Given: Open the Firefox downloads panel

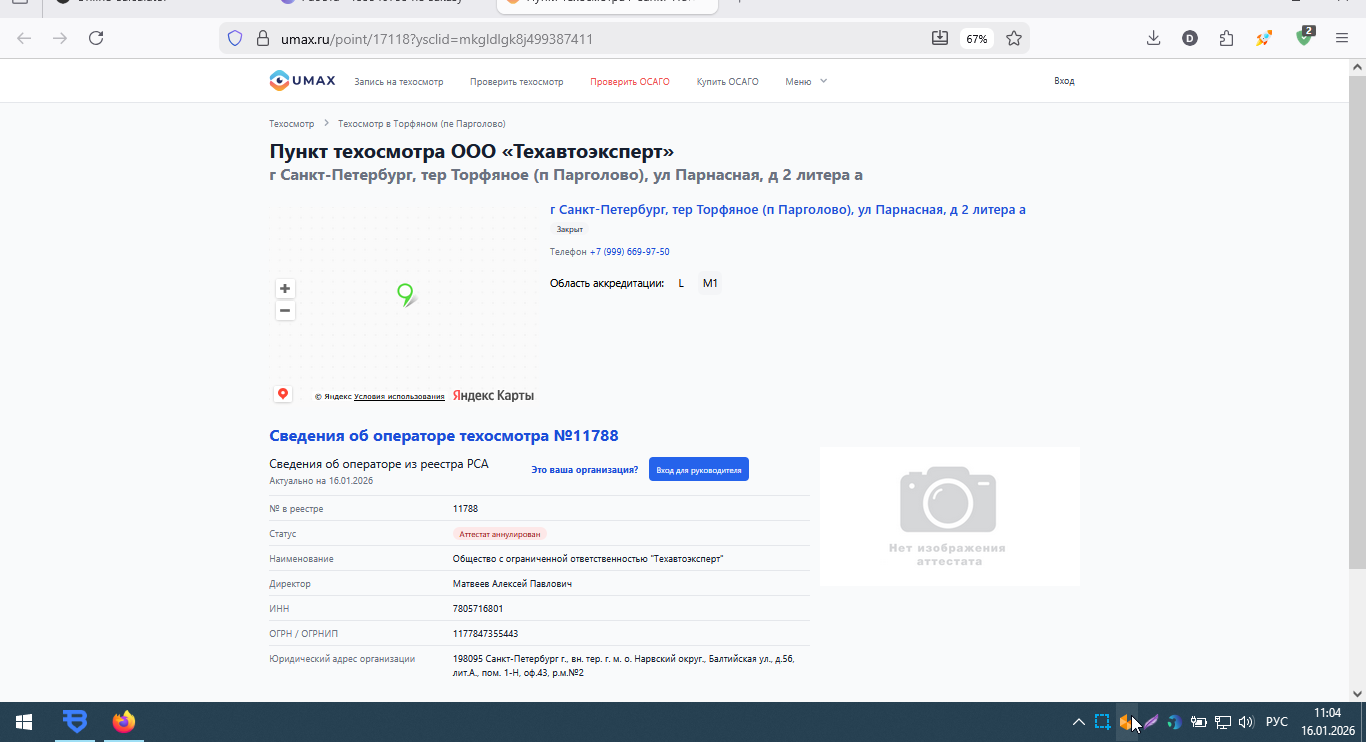Looking at the screenshot, I should 1153,38.
